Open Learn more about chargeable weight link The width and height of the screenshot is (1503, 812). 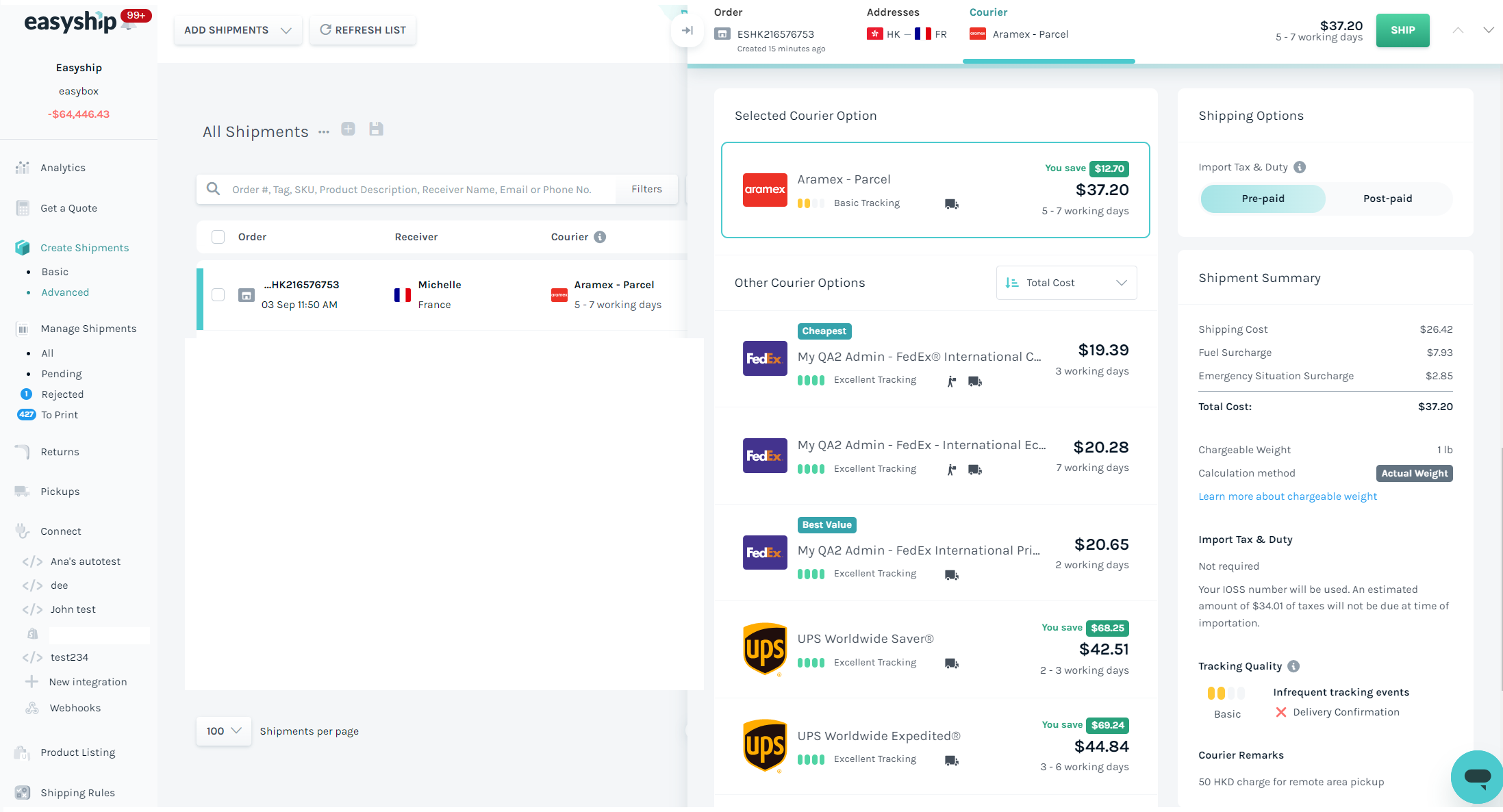tap(1287, 496)
